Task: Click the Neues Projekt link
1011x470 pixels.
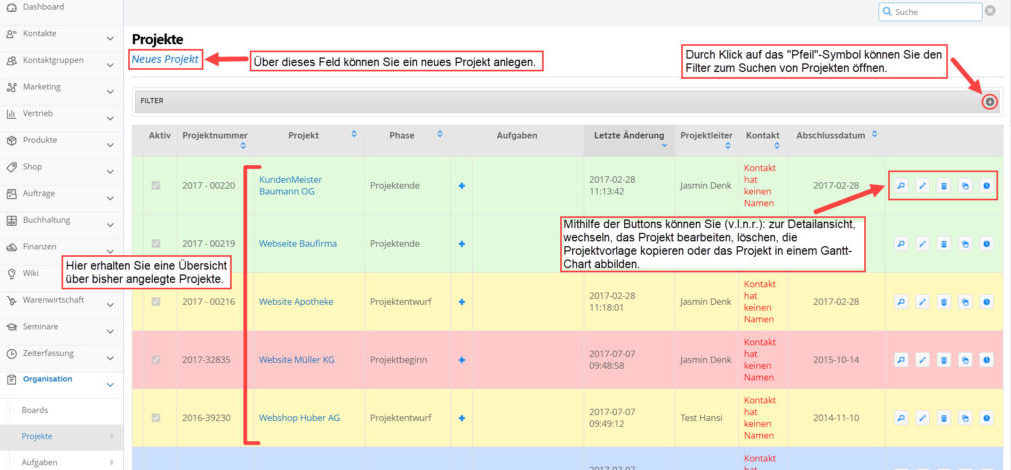Action: coord(165,59)
